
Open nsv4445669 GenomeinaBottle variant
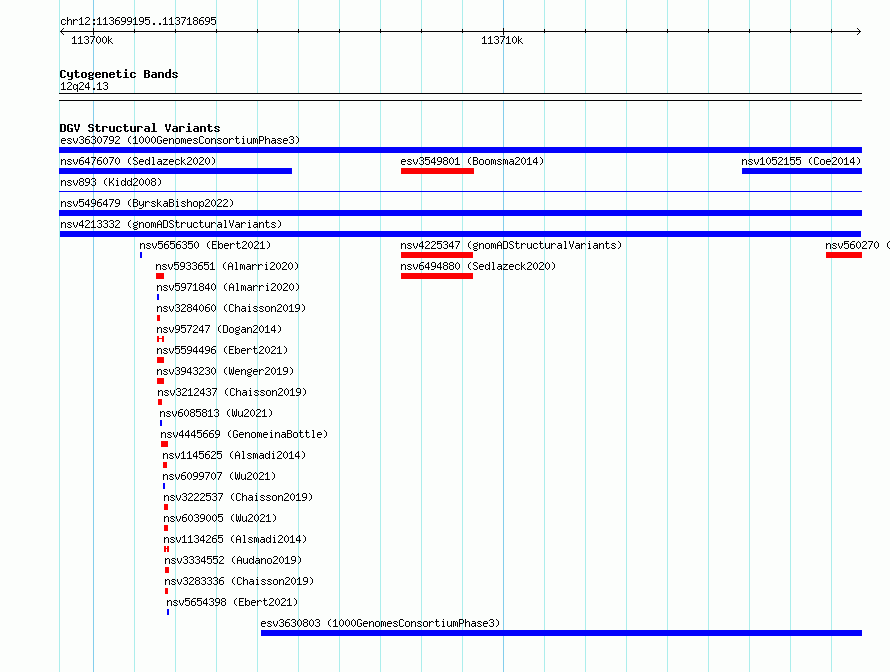[244, 434]
